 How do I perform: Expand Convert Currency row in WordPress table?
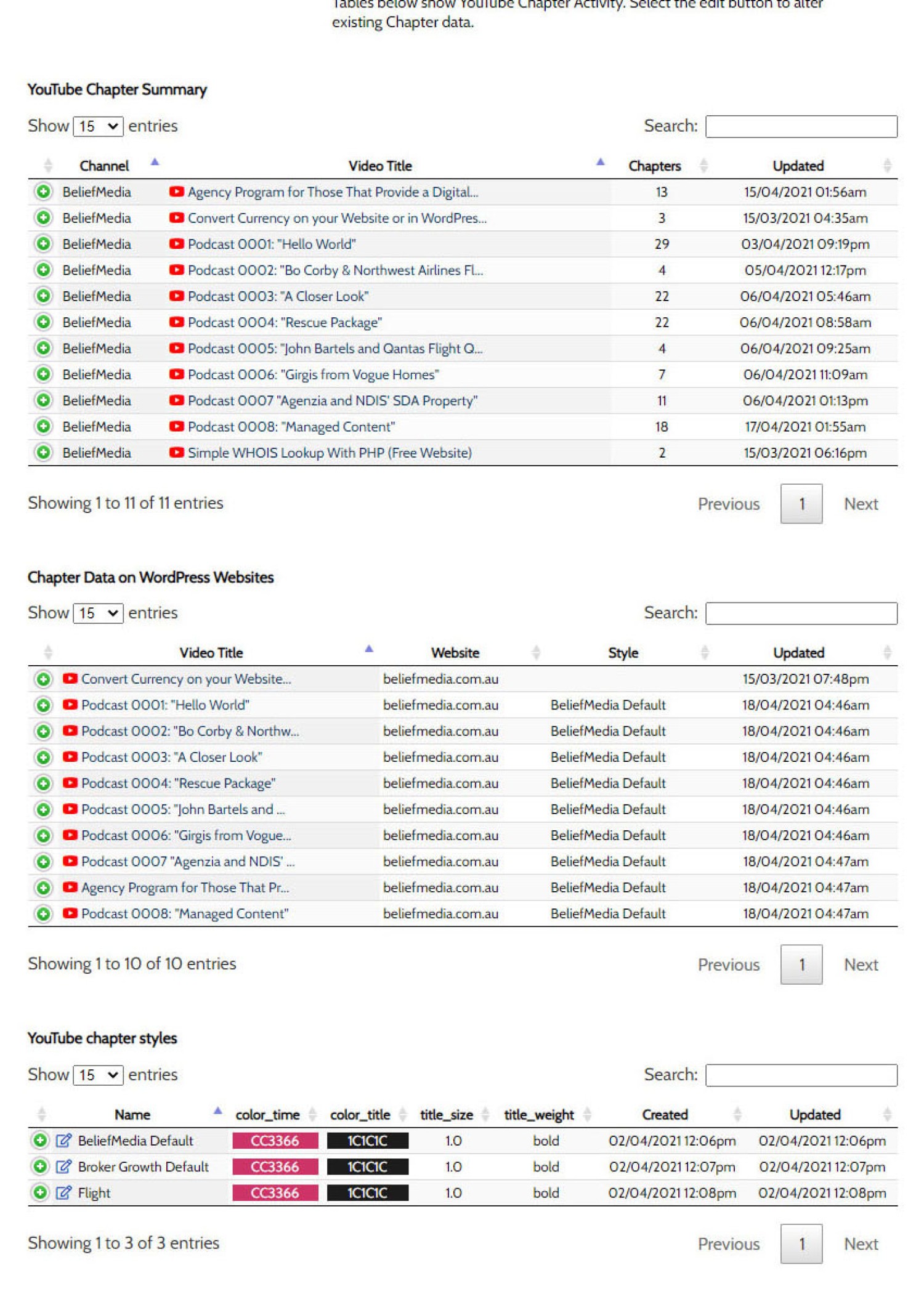coord(43,679)
